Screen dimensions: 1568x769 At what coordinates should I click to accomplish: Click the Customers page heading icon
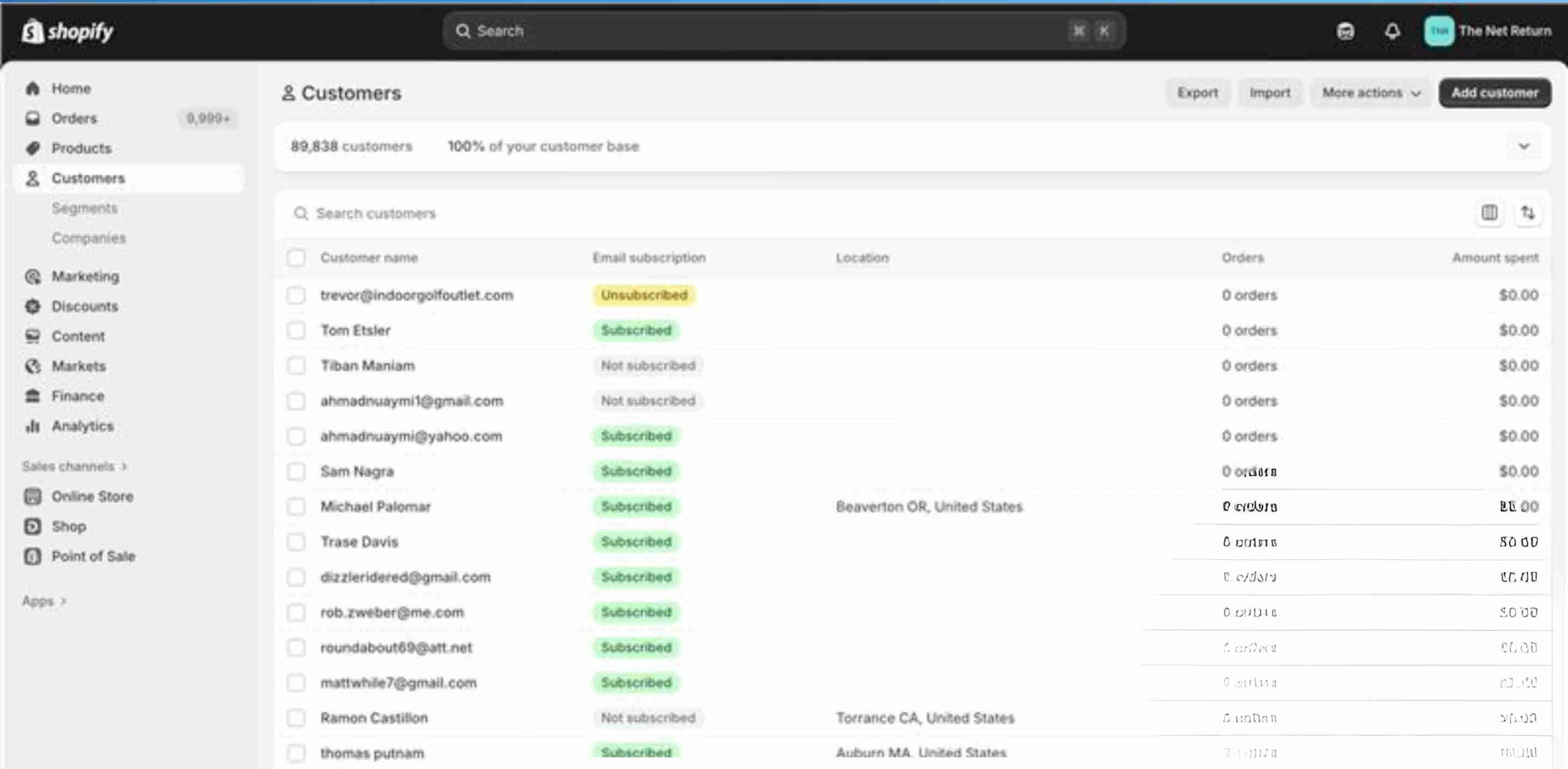289,93
